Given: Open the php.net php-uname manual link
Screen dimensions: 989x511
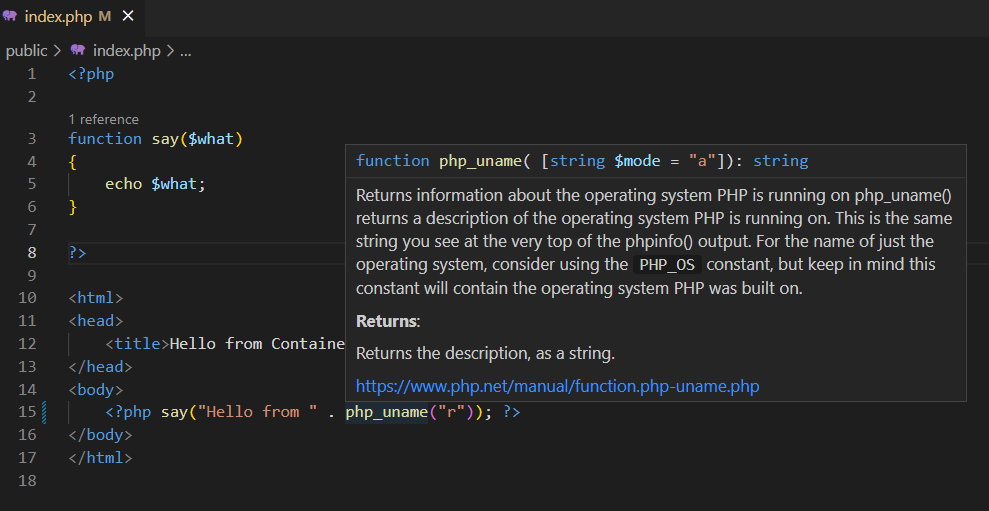Looking at the screenshot, I should tap(558, 386).
